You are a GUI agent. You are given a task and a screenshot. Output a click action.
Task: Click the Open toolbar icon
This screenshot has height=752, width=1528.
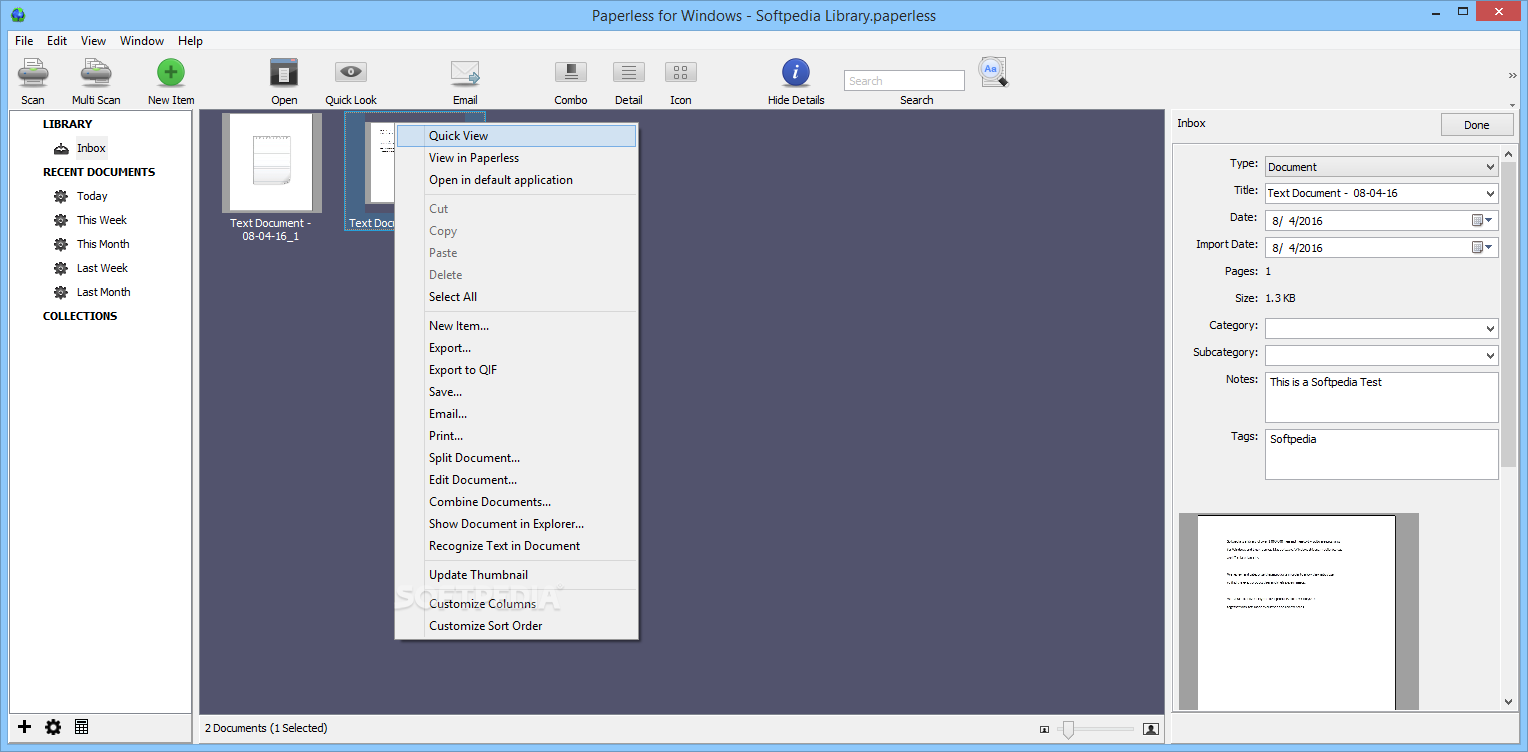284,73
